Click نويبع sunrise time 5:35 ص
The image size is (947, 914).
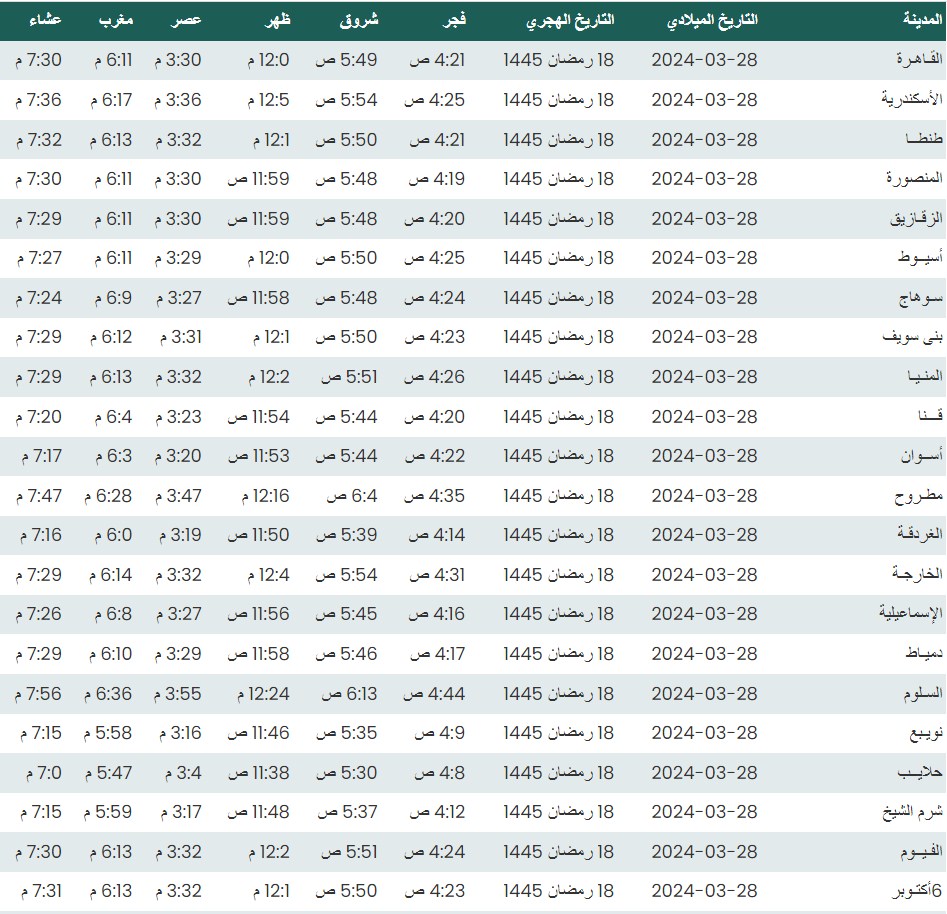click(x=346, y=733)
